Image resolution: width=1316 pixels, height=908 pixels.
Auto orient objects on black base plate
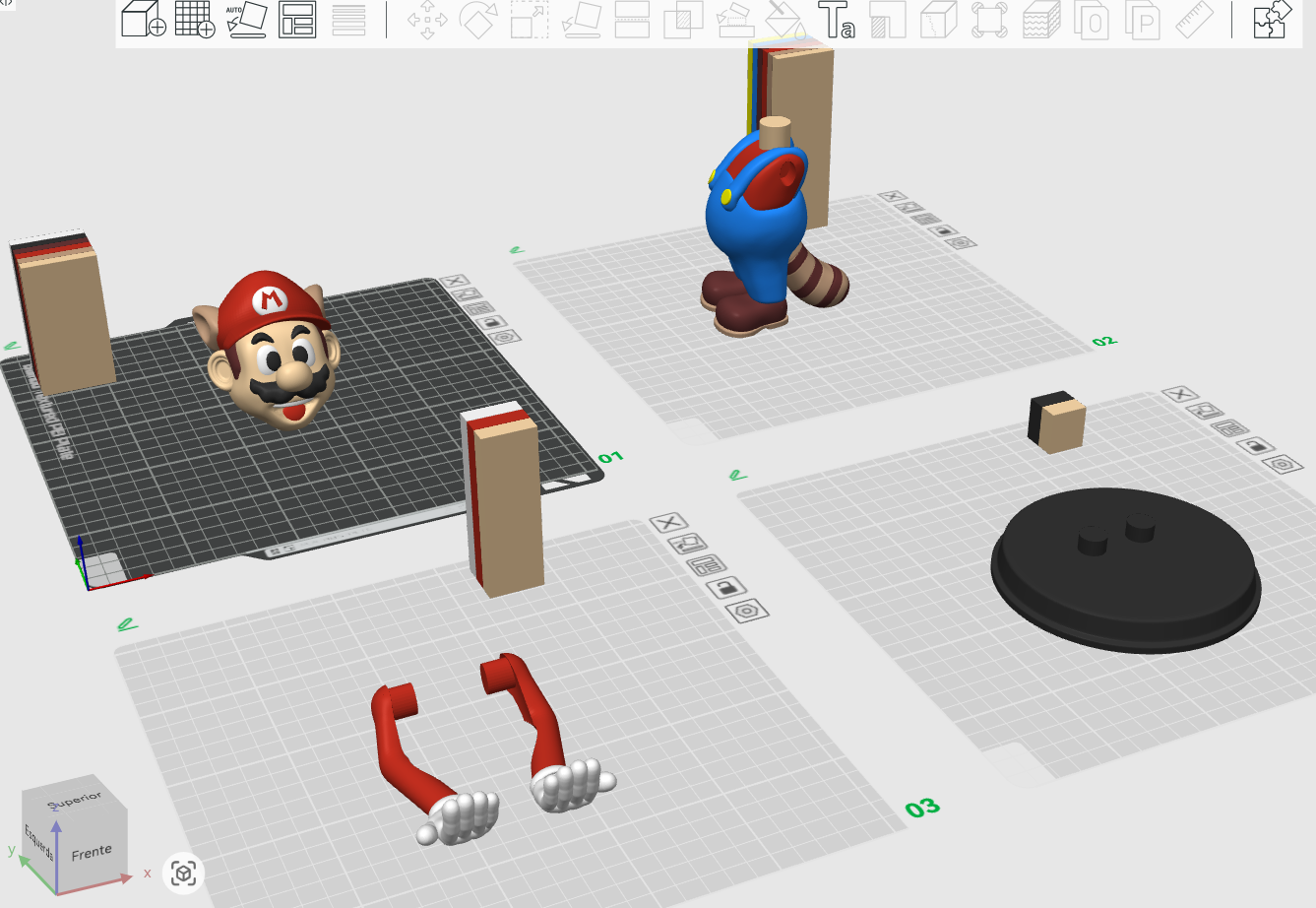point(1205,411)
